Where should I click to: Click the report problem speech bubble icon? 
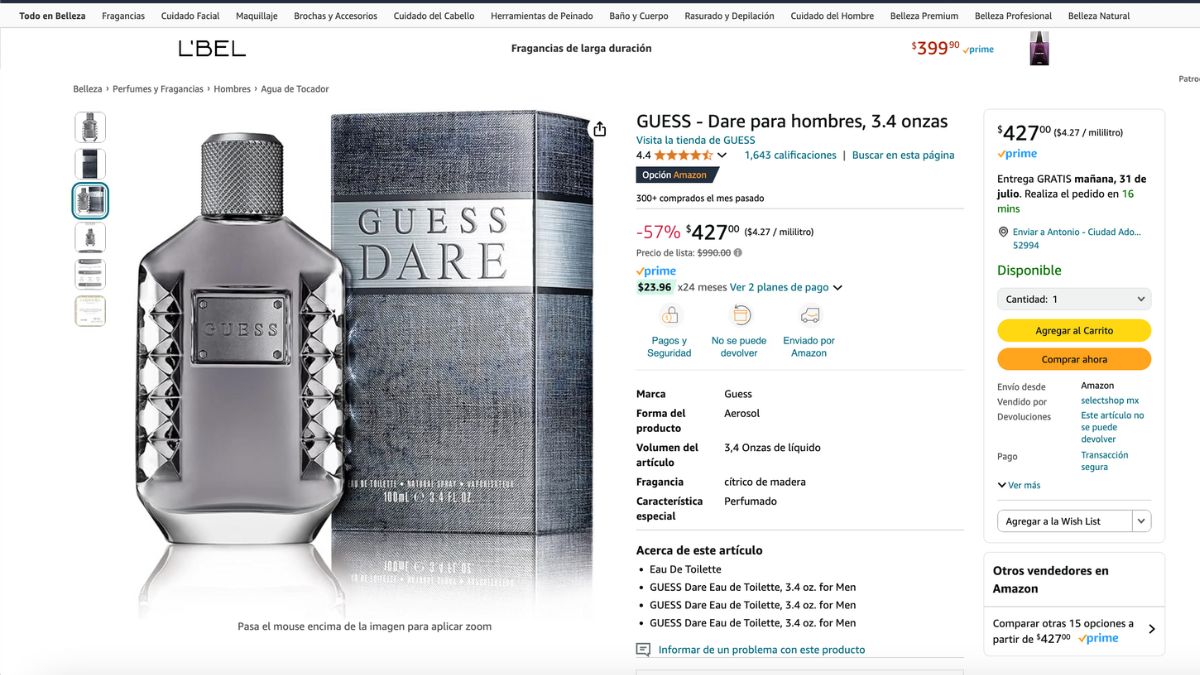click(643, 650)
